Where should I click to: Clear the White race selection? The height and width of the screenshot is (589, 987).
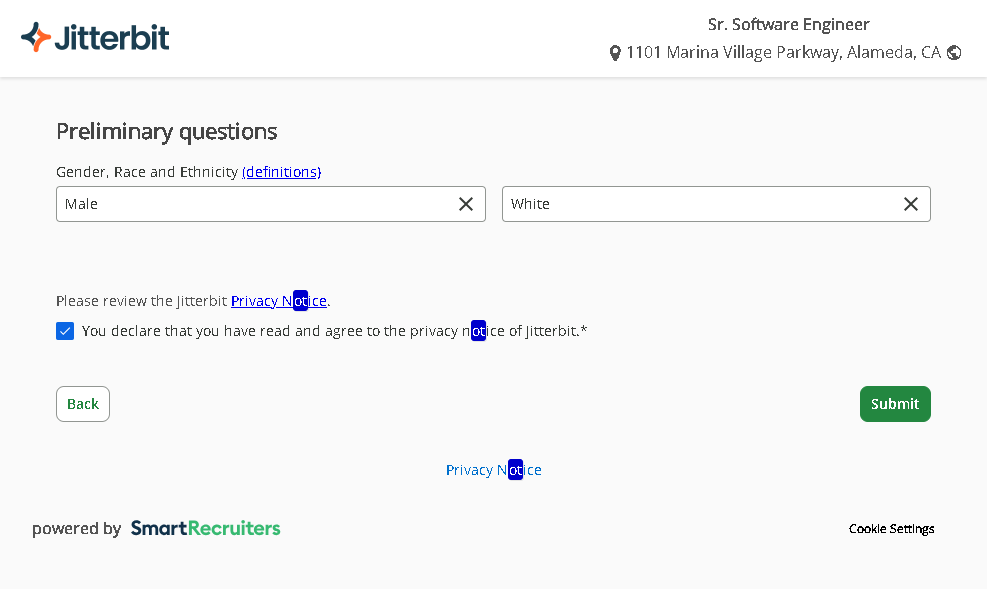[x=911, y=204]
